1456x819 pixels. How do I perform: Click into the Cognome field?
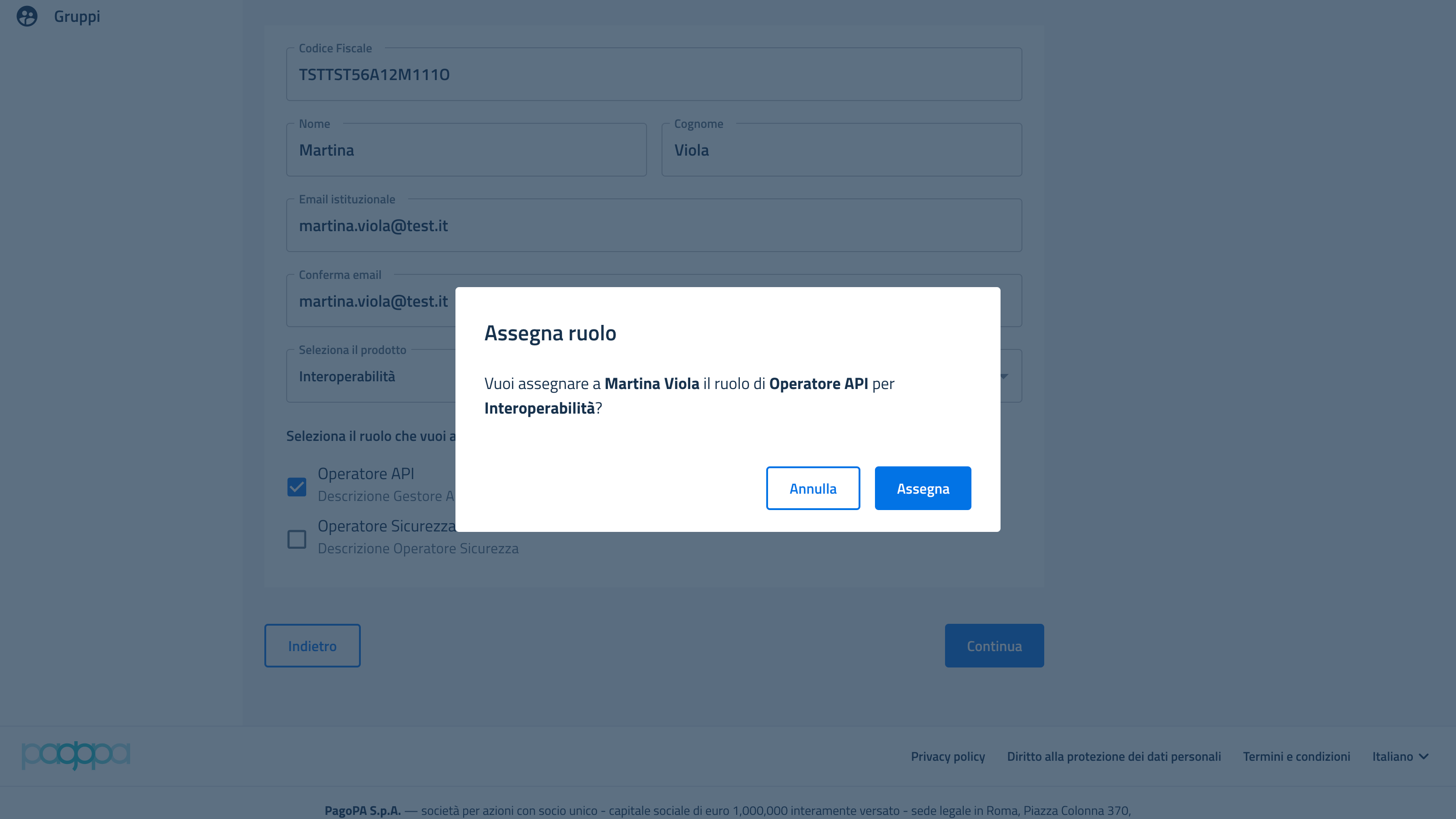click(842, 150)
